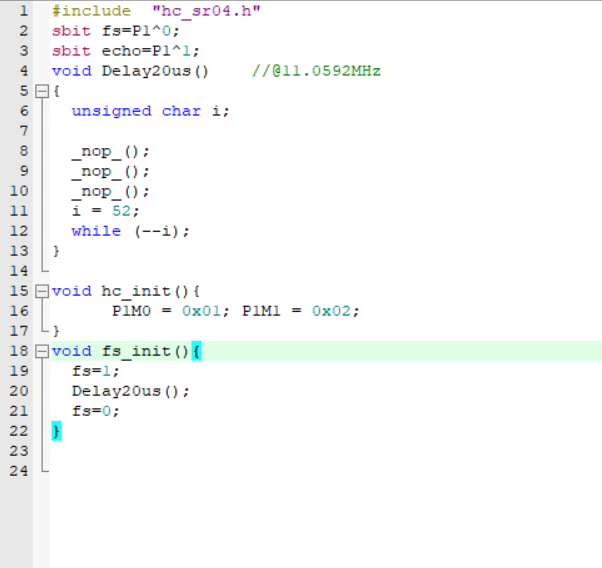
Task: Click the closing brace on line 13
Action: (56, 251)
